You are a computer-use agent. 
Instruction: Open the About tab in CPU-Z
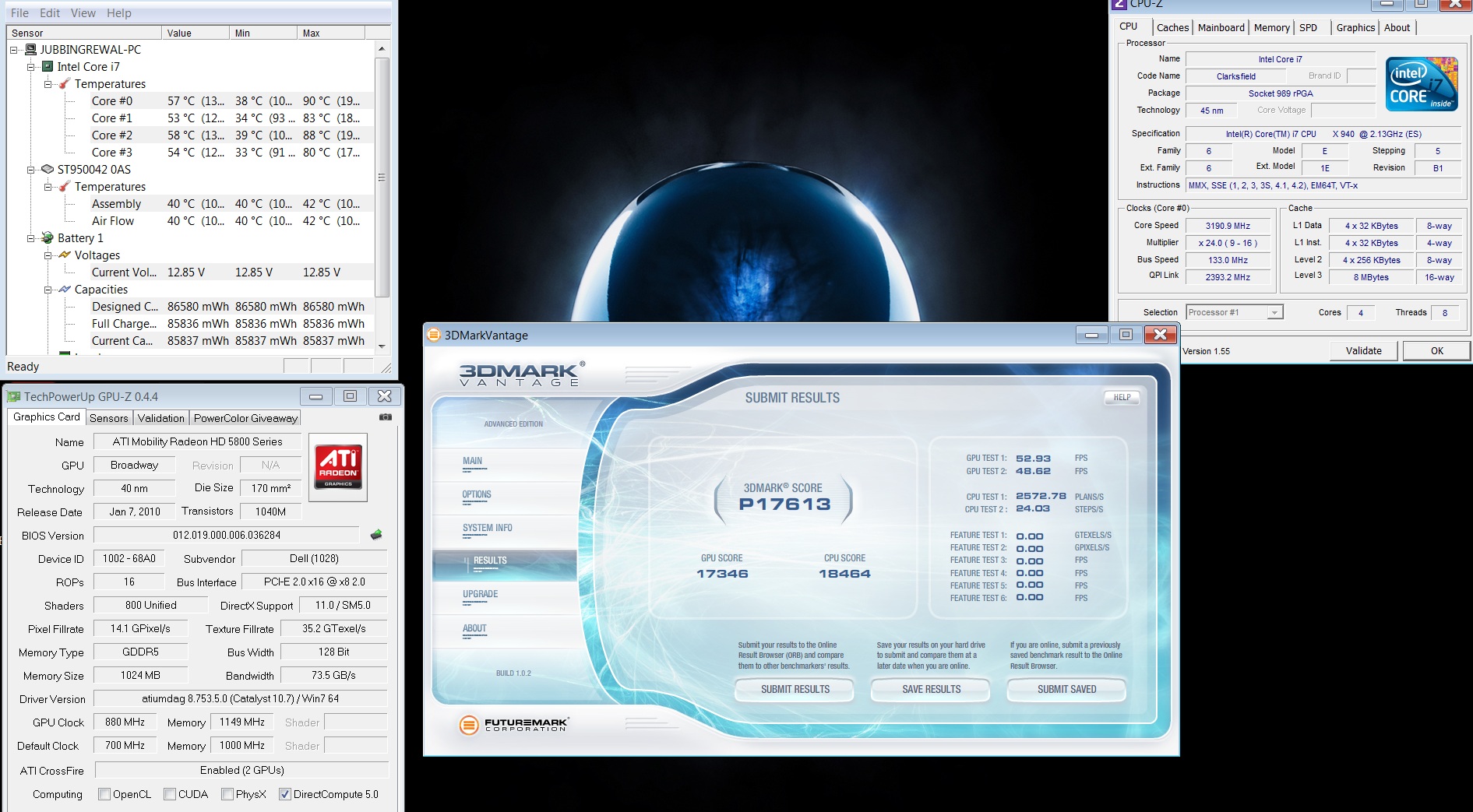click(x=1397, y=27)
